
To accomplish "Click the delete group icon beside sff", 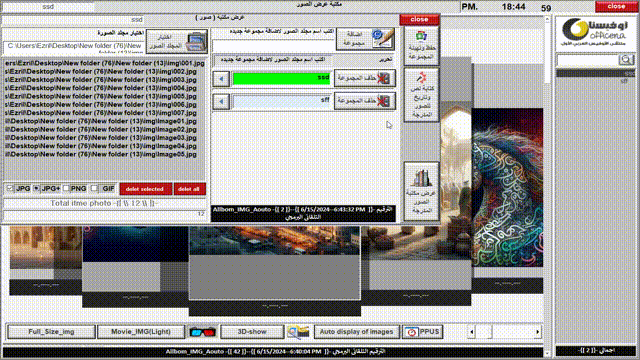I will [x=383, y=101].
